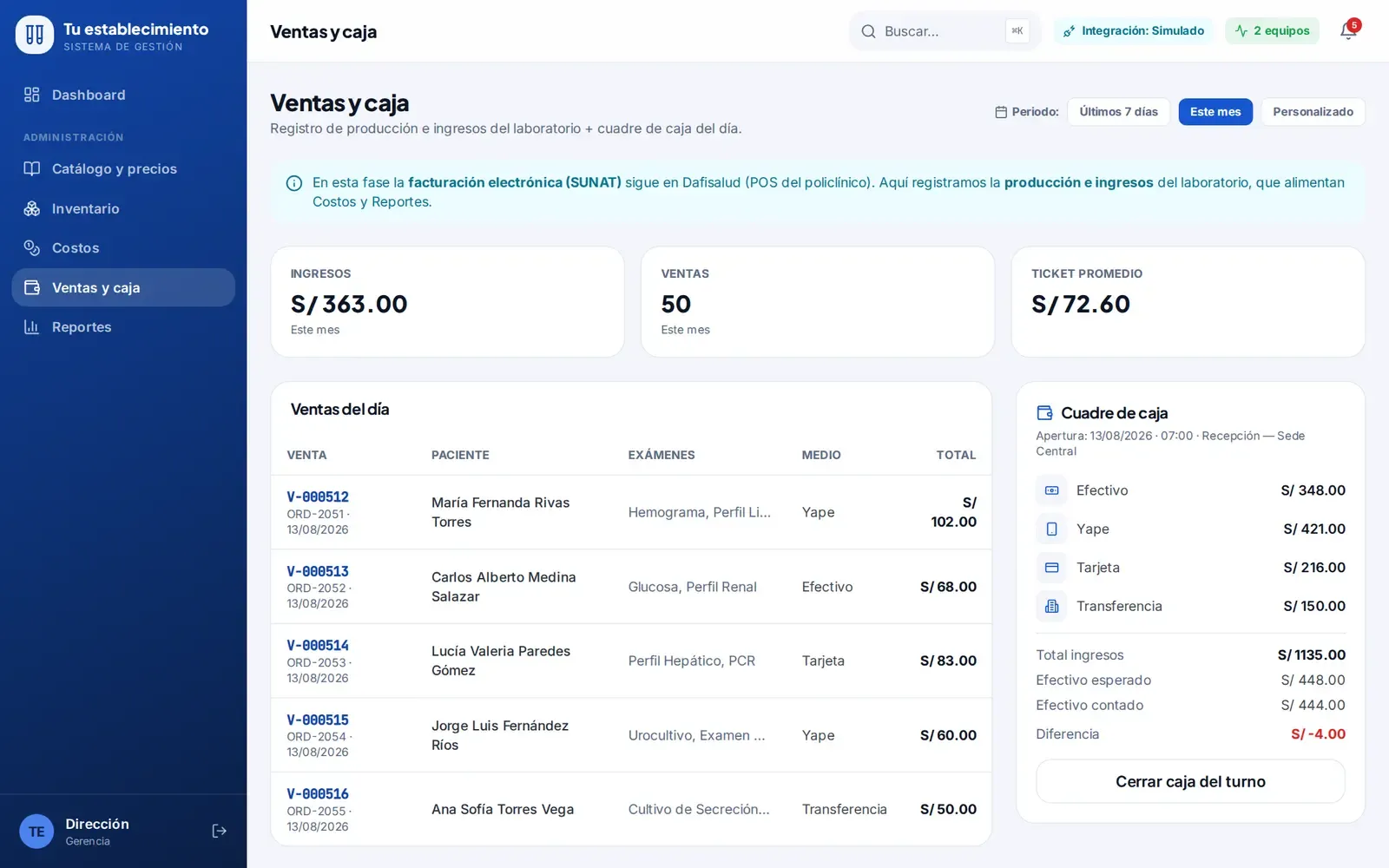Select Ventas y caja in sidebar
The width and height of the screenshot is (1389, 868).
point(123,287)
